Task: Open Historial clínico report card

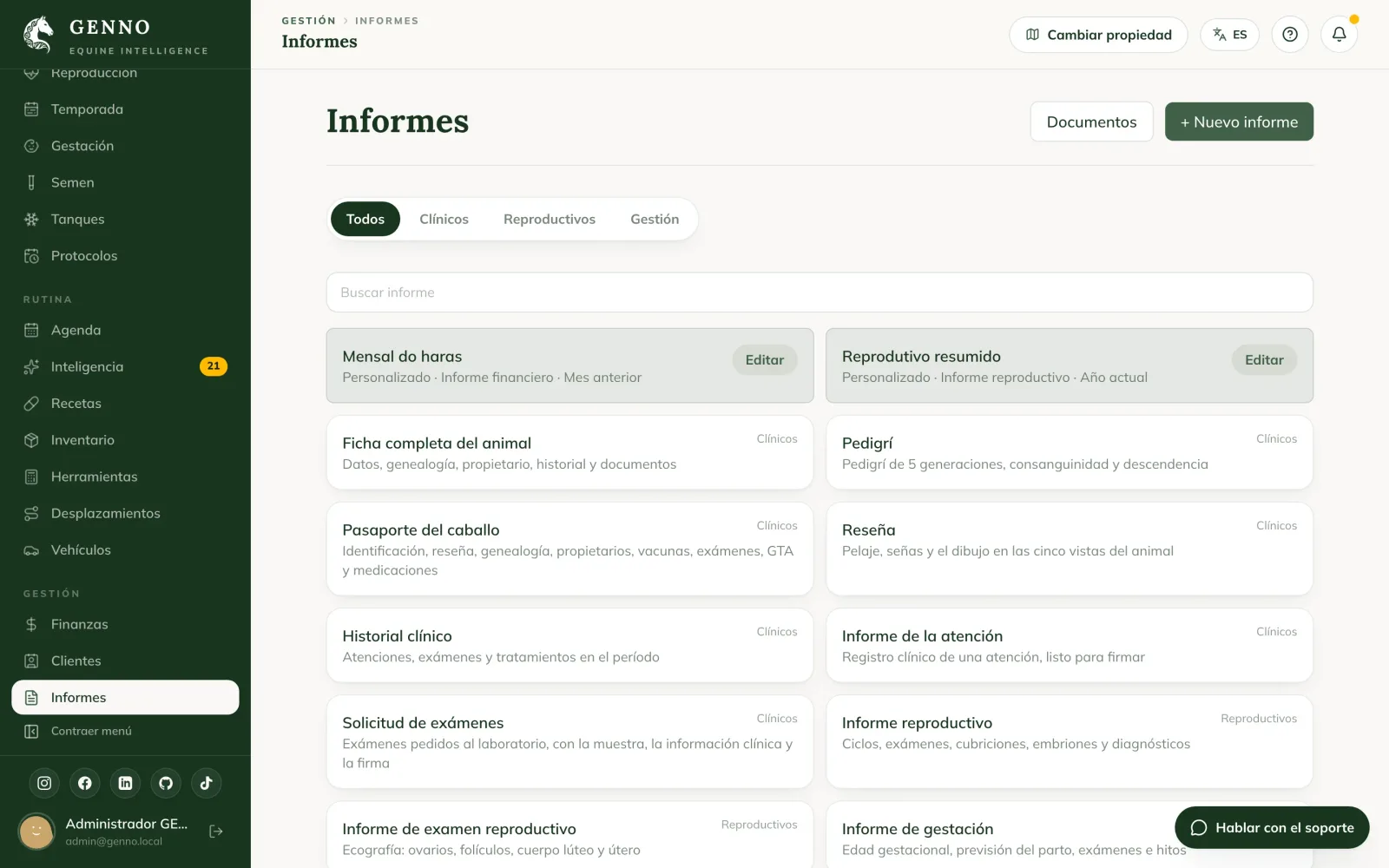Action: coord(569,645)
